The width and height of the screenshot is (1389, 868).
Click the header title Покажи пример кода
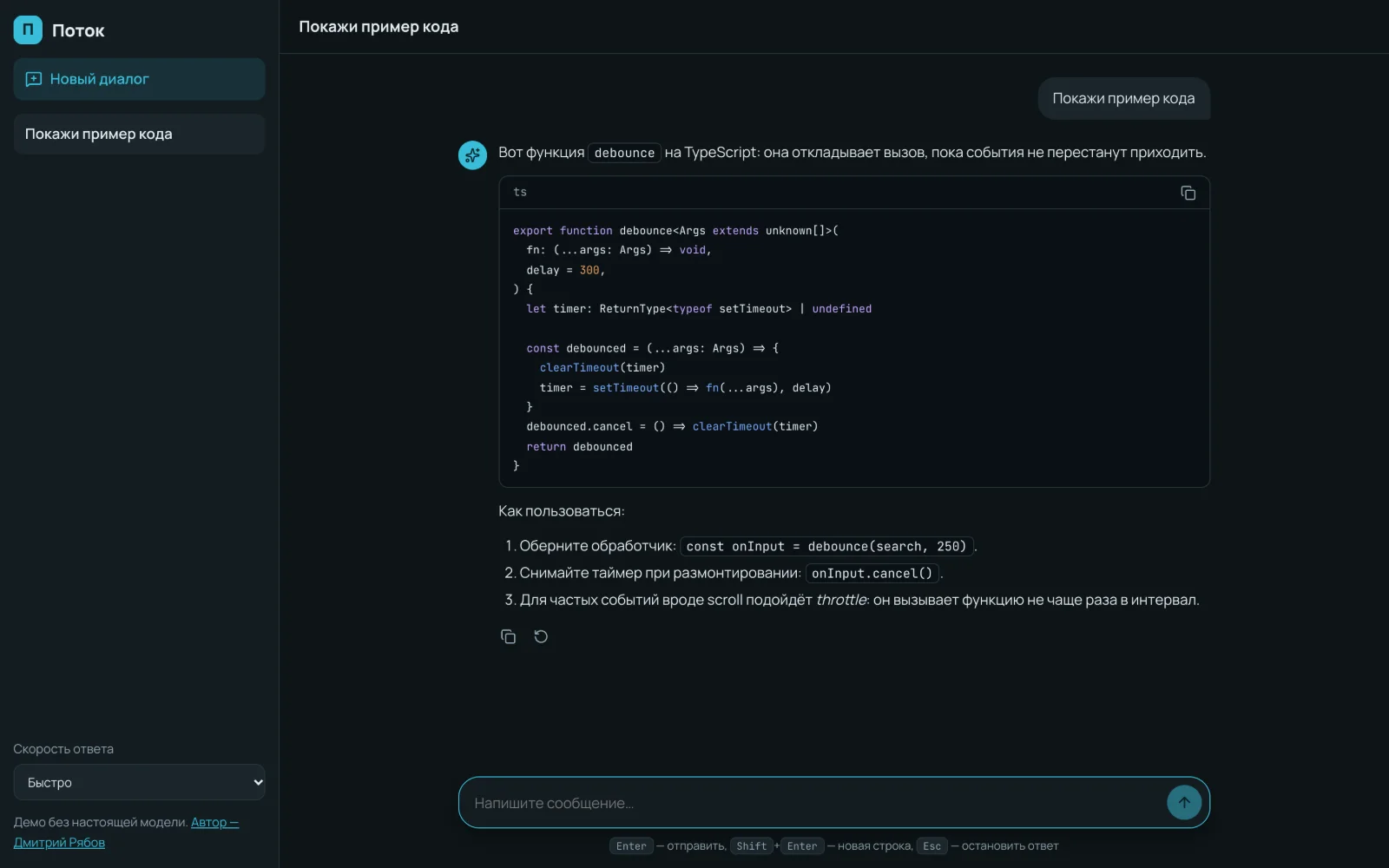[x=379, y=27]
